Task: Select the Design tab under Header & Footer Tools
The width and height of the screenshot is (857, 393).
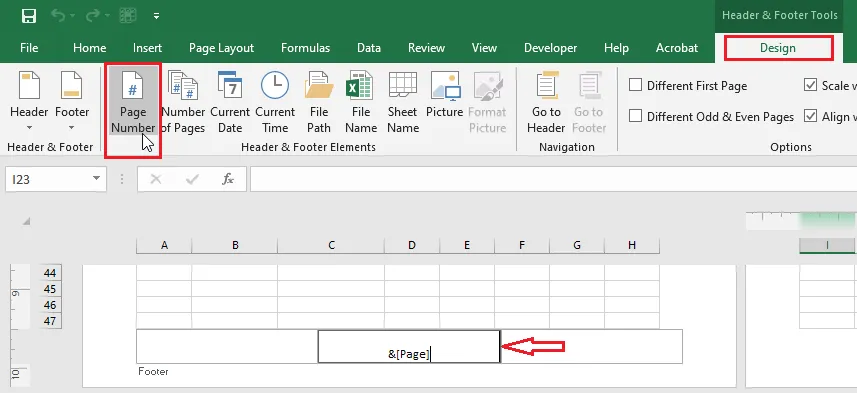Action: [778, 48]
